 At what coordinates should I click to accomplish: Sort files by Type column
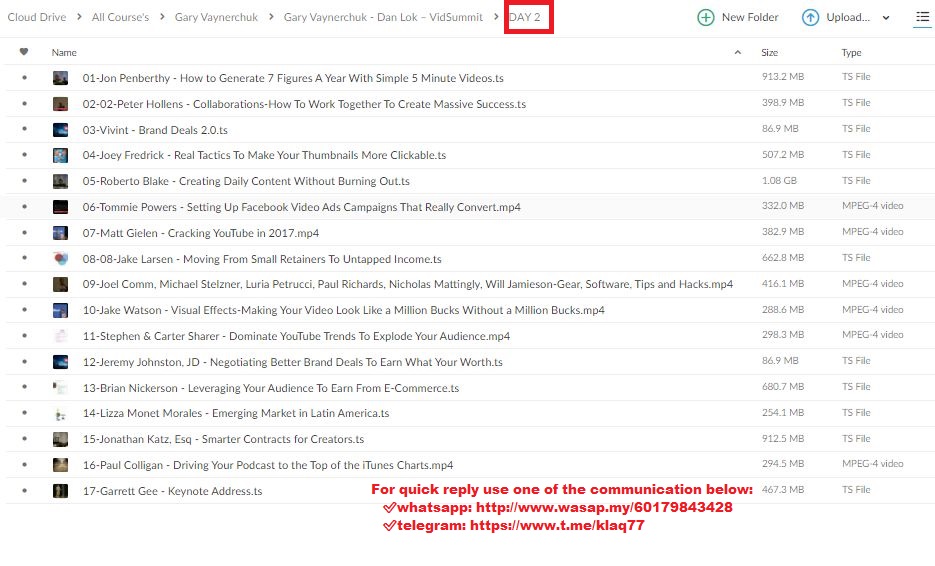click(852, 52)
